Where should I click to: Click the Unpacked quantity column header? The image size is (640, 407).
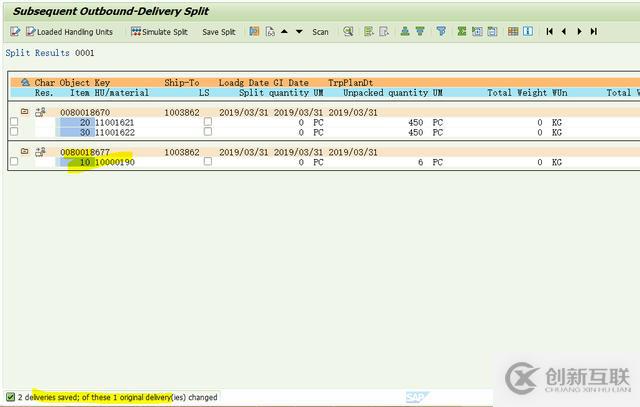385,93
